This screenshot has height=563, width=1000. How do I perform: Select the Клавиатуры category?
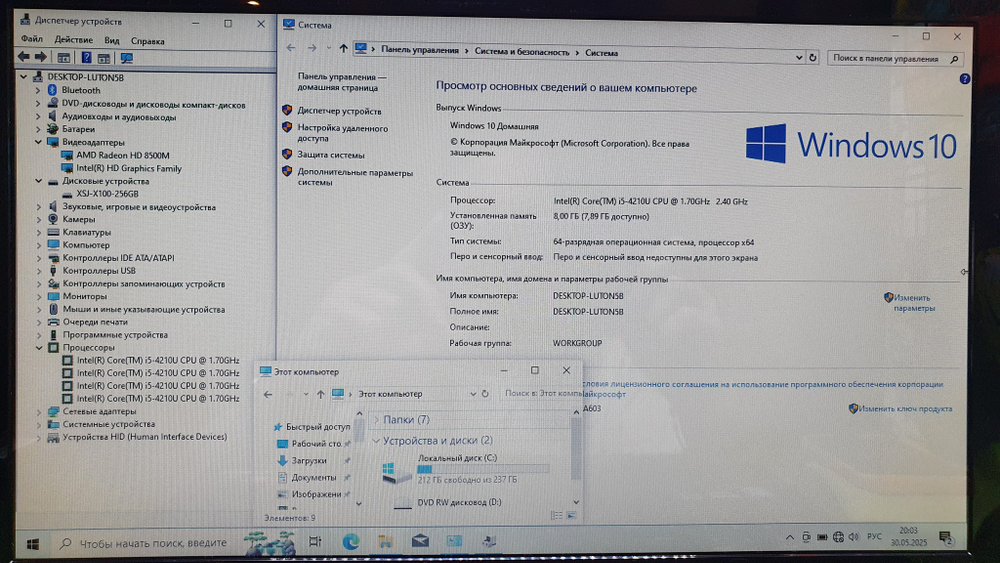pyautogui.click(x=87, y=232)
